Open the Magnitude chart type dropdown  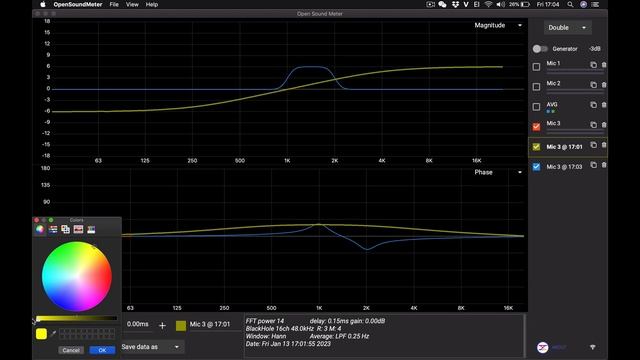pos(498,25)
